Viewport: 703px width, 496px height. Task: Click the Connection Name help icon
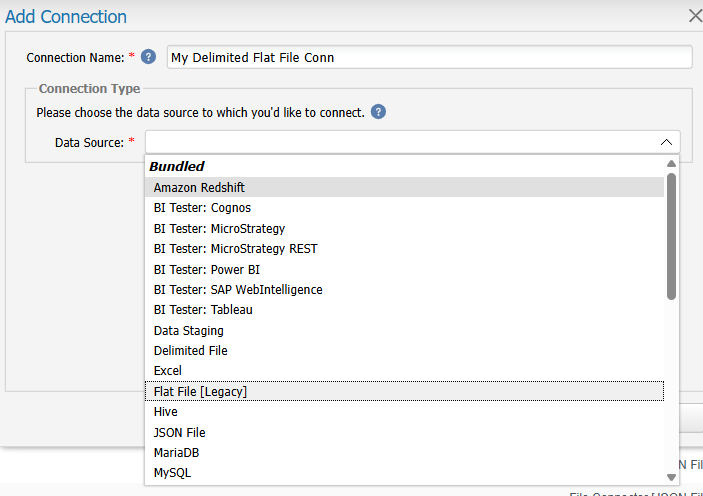click(148, 57)
